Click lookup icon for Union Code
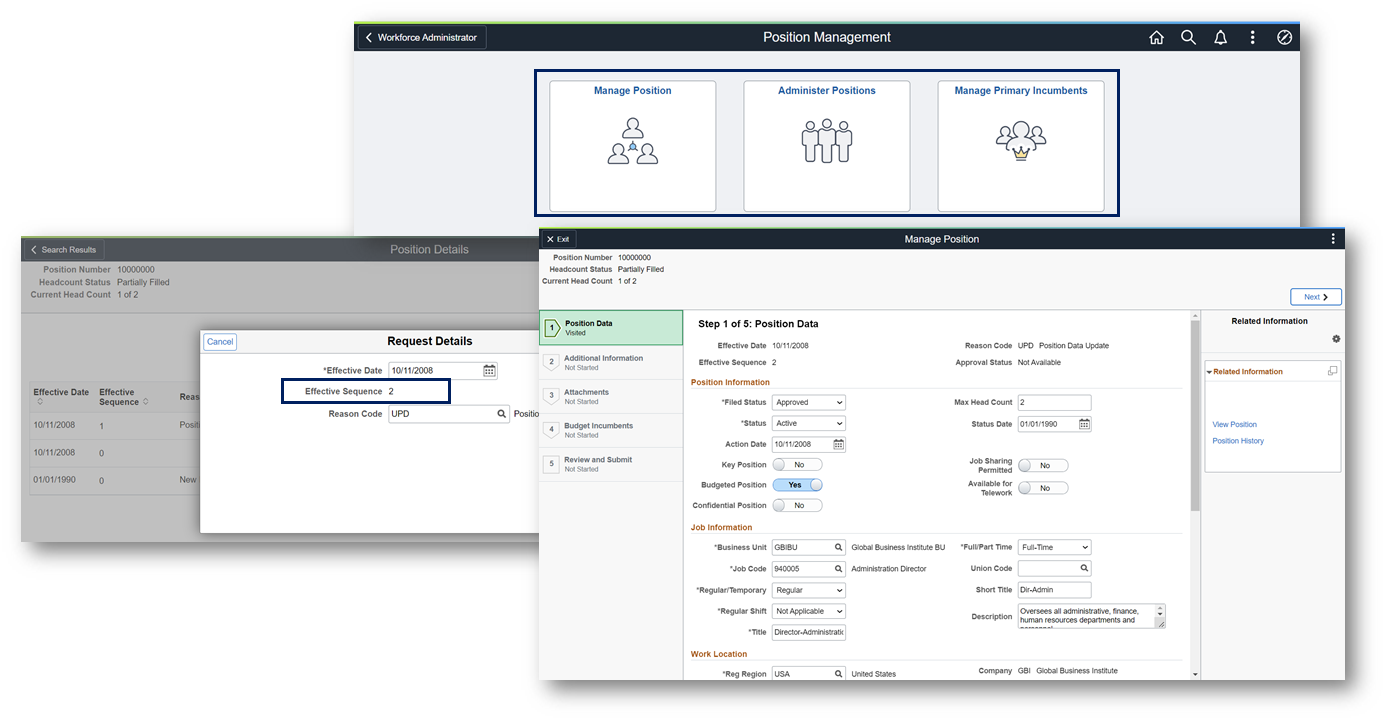Screen dimensions: 1387x722 pyautogui.click(x=1084, y=569)
